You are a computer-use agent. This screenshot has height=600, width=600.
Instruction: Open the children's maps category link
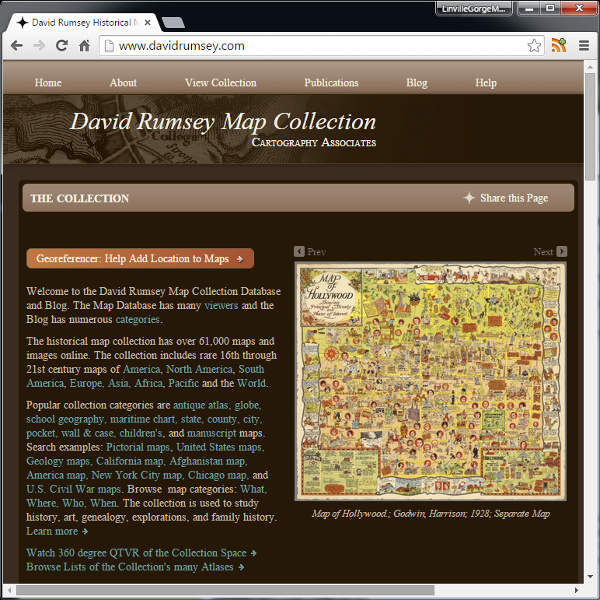point(141,433)
